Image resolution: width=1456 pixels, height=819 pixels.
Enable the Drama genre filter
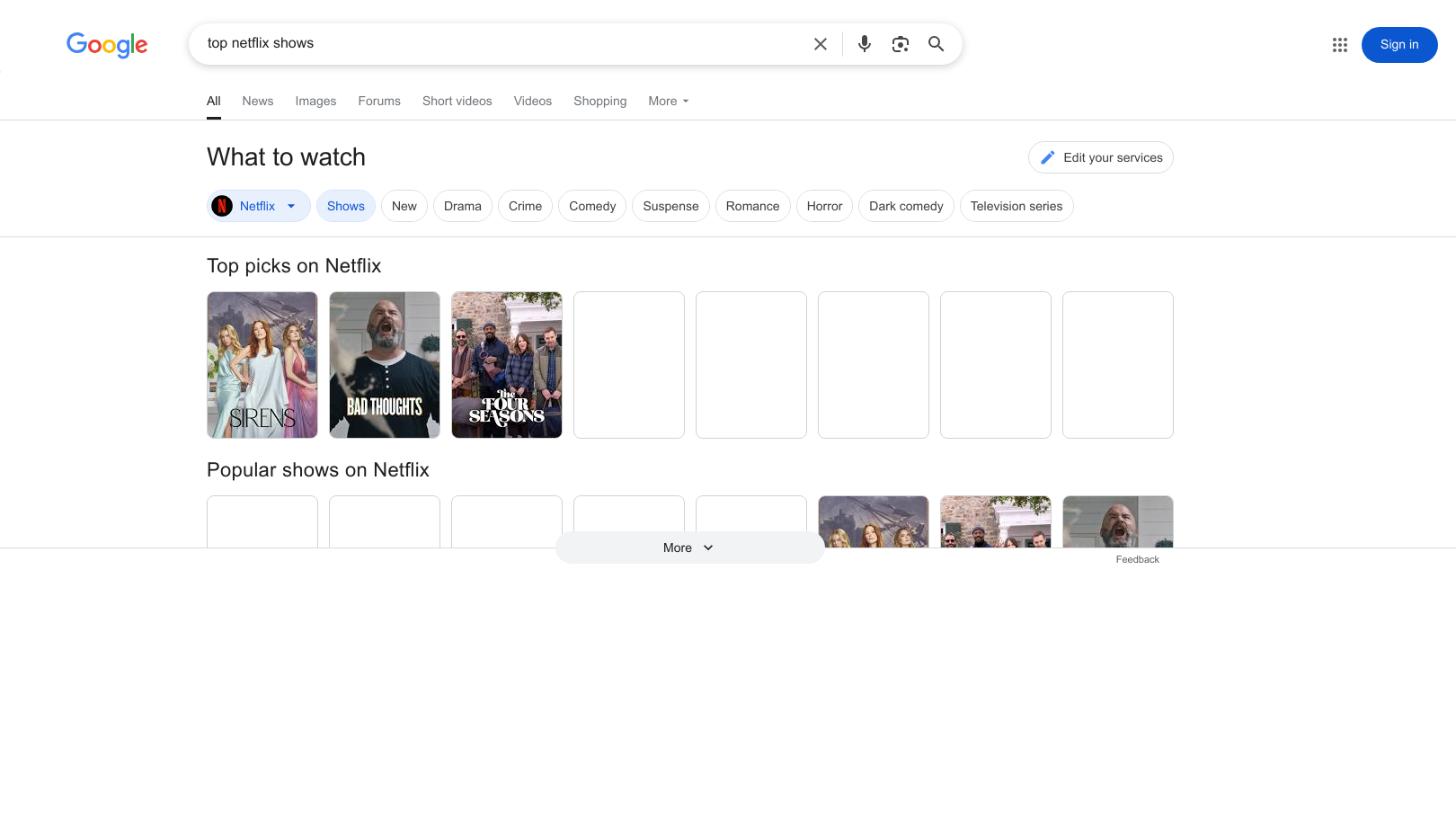coord(463,206)
